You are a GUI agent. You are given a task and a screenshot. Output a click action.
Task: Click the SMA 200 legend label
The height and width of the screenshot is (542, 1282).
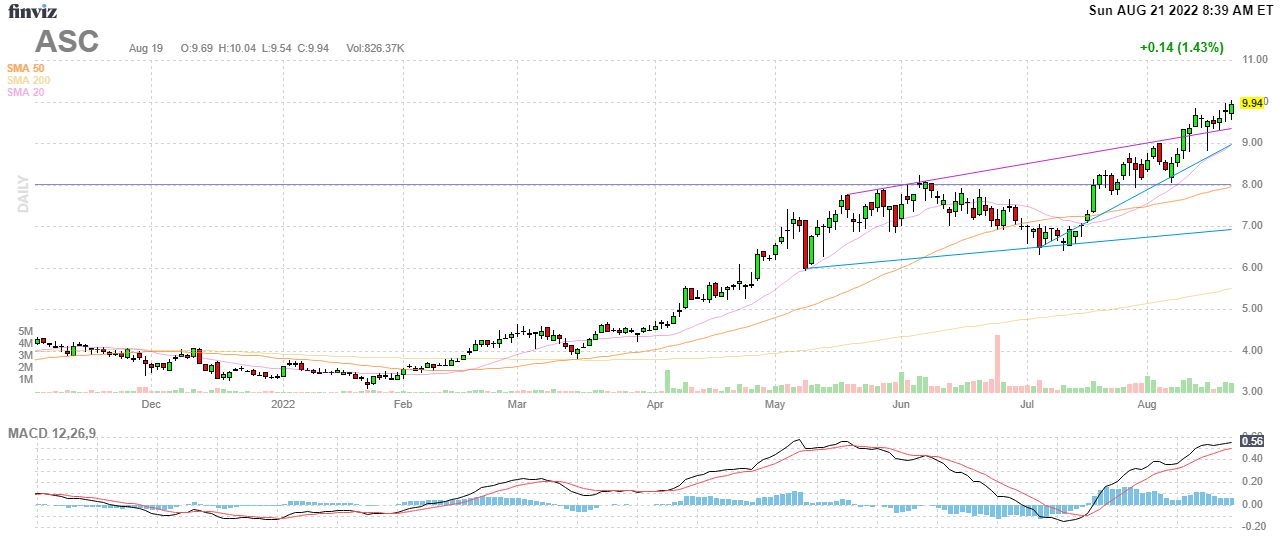[28, 80]
